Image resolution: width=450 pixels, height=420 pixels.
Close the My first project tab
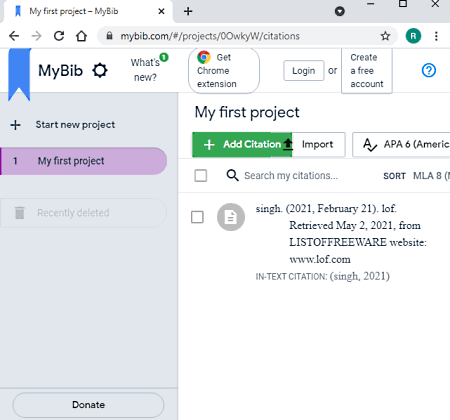(161, 11)
